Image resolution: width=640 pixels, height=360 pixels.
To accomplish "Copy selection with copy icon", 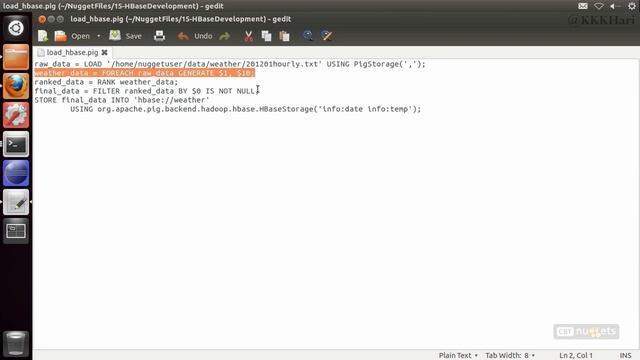I will (266, 36).
